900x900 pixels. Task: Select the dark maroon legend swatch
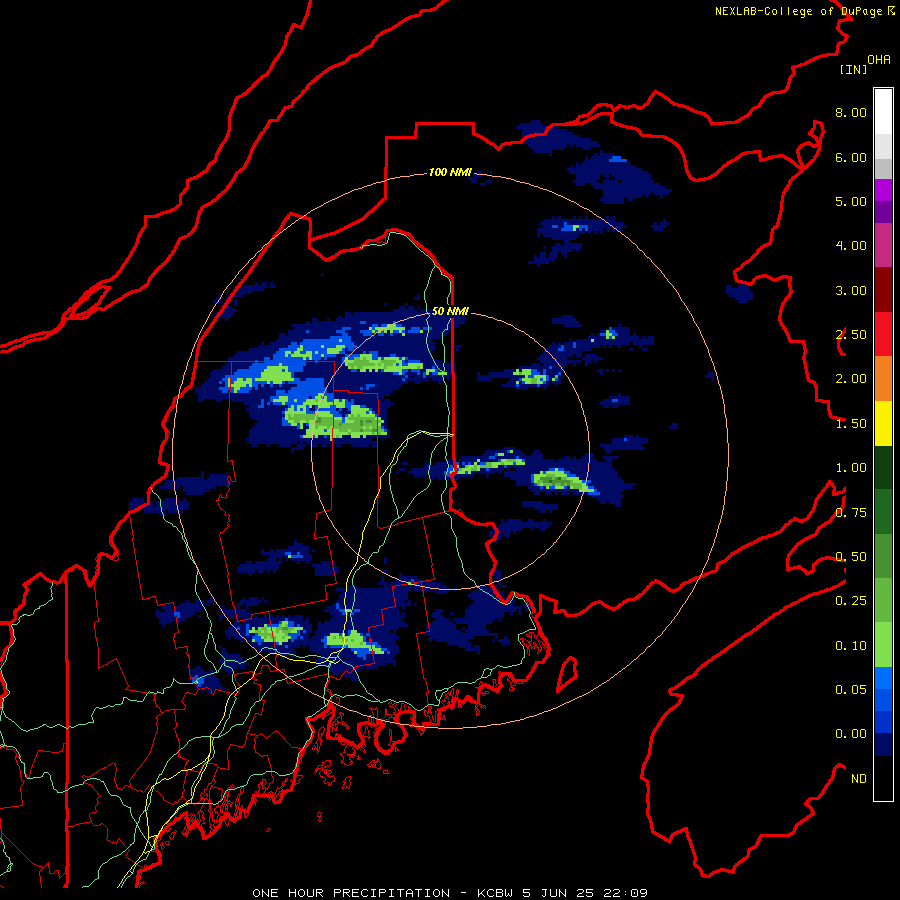[883, 290]
